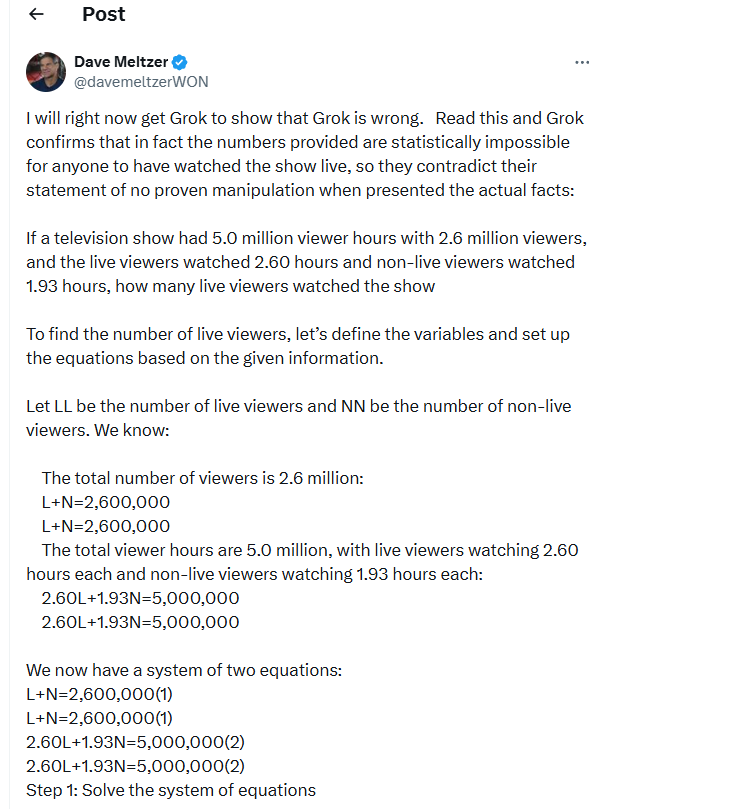Viewport: 750px width, 809px height.
Task: Open Dave Meltzer's profile picture
Action: (x=45, y=72)
